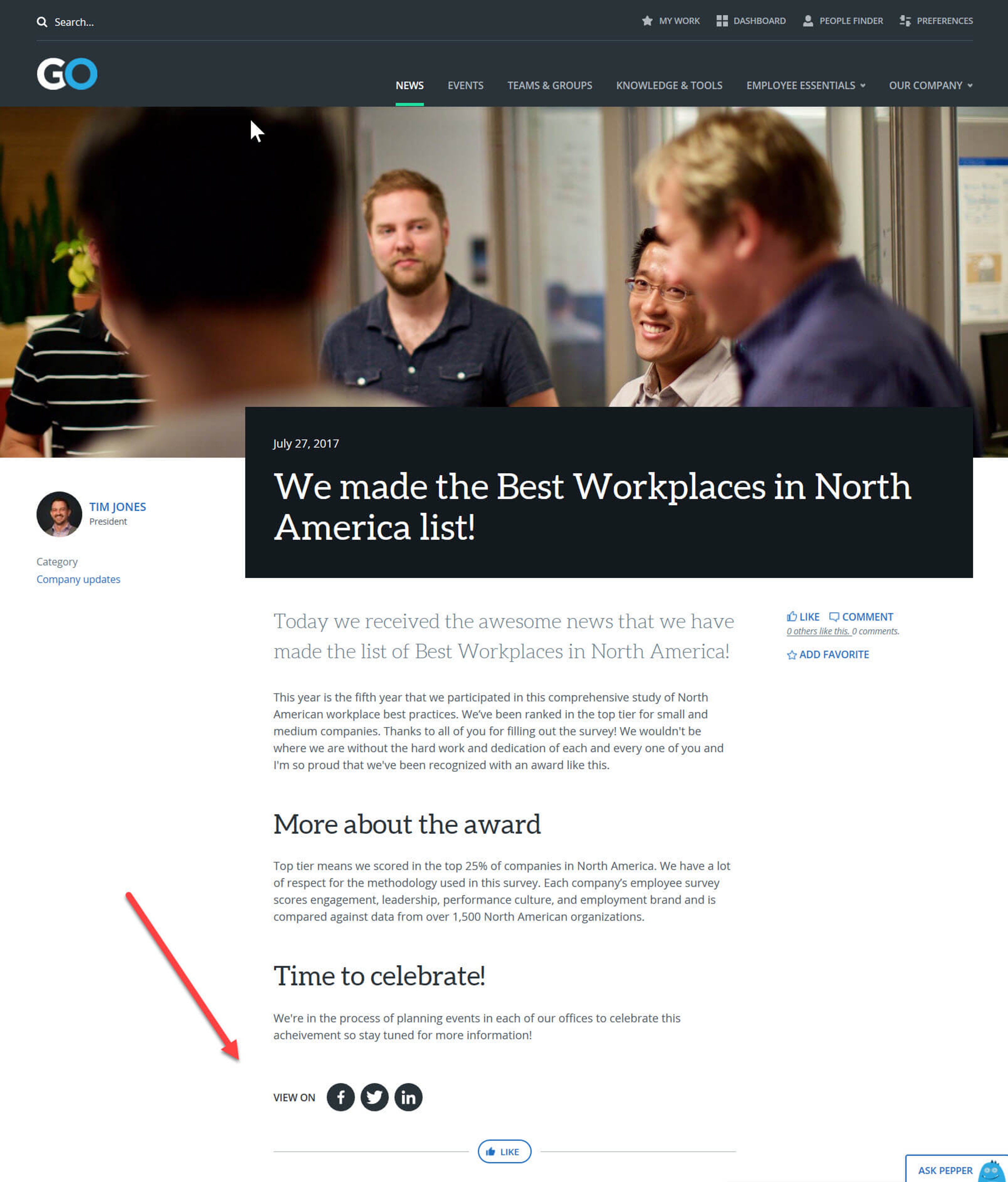Click the Company updates category link
Screen dimensions: 1008x1182
(x=77, y=579)
